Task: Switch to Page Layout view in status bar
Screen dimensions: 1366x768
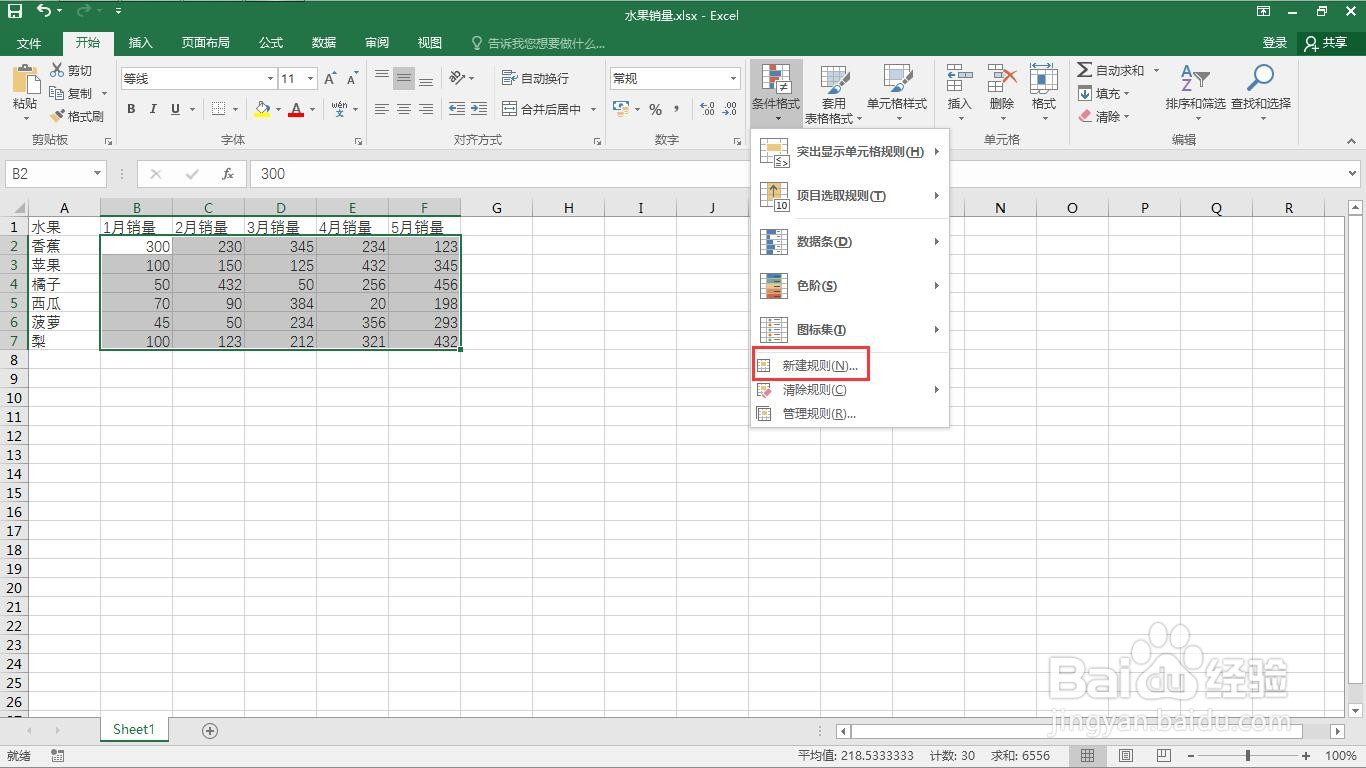Action: coord(1126,756)
